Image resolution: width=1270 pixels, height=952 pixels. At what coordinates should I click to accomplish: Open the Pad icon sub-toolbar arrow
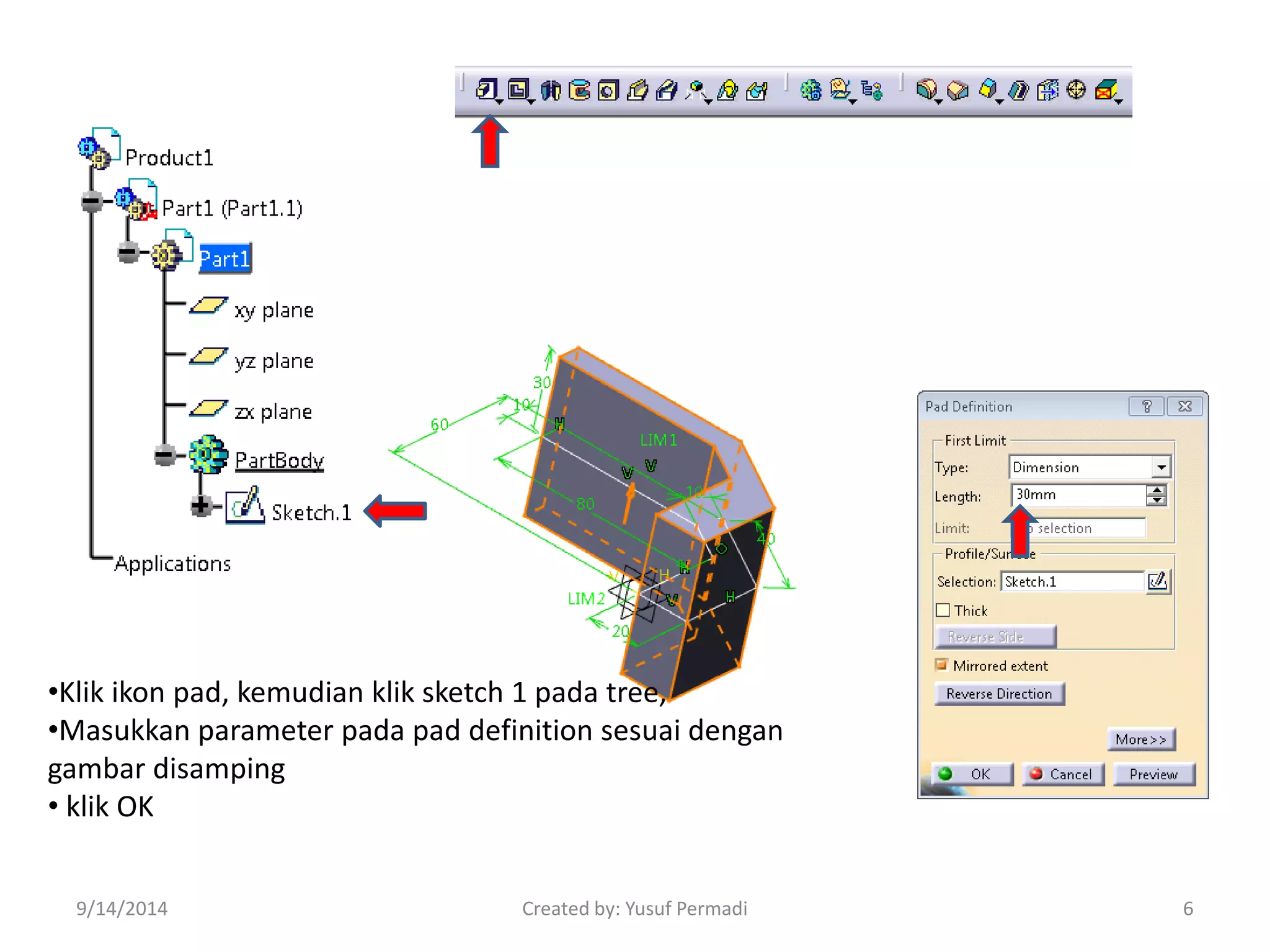499,101
